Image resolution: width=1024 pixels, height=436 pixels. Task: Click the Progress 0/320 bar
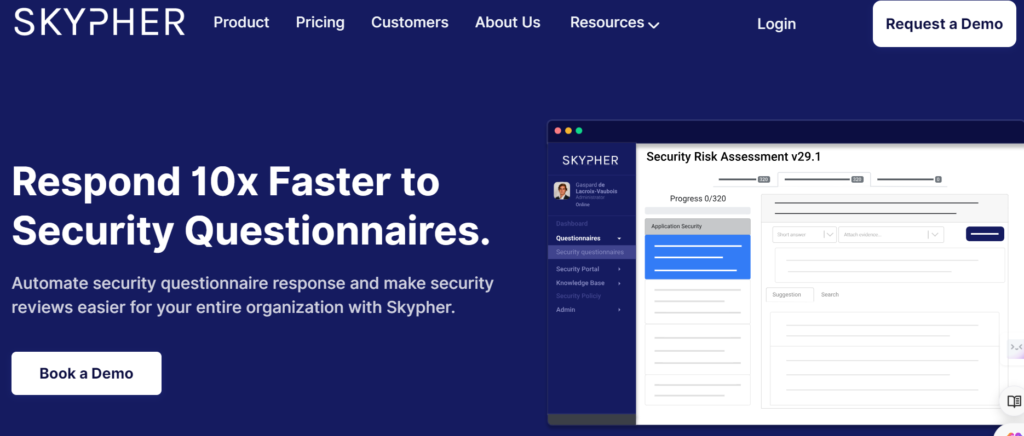[x=697, y=211]
